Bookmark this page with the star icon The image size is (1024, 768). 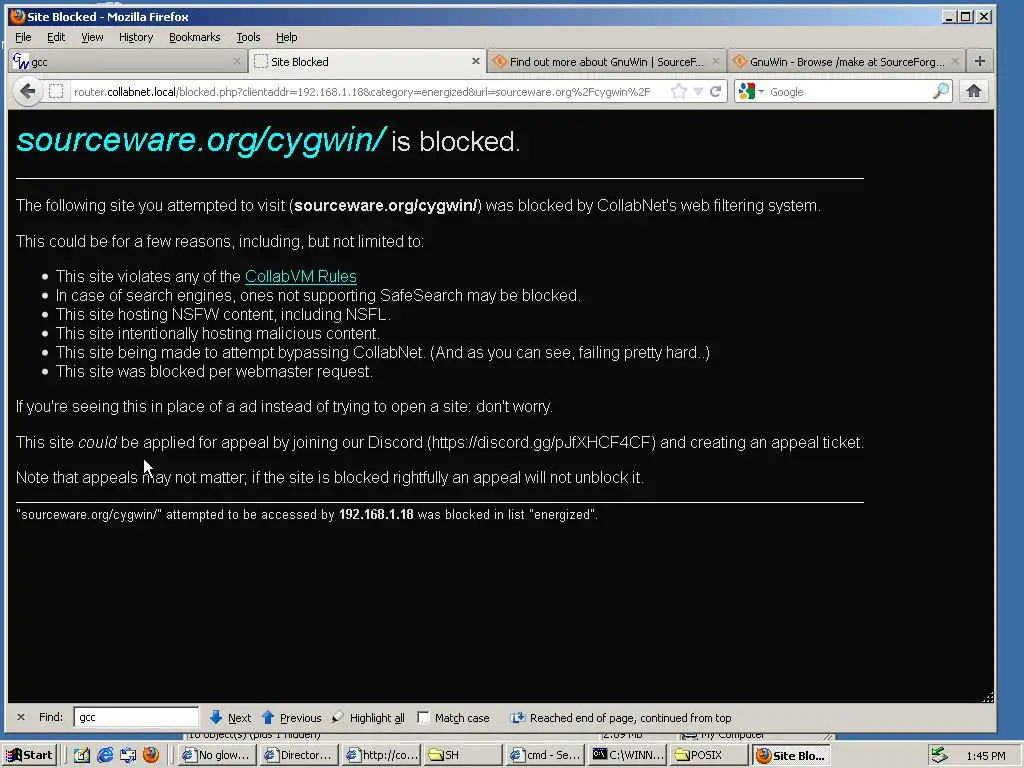(679, 91)
